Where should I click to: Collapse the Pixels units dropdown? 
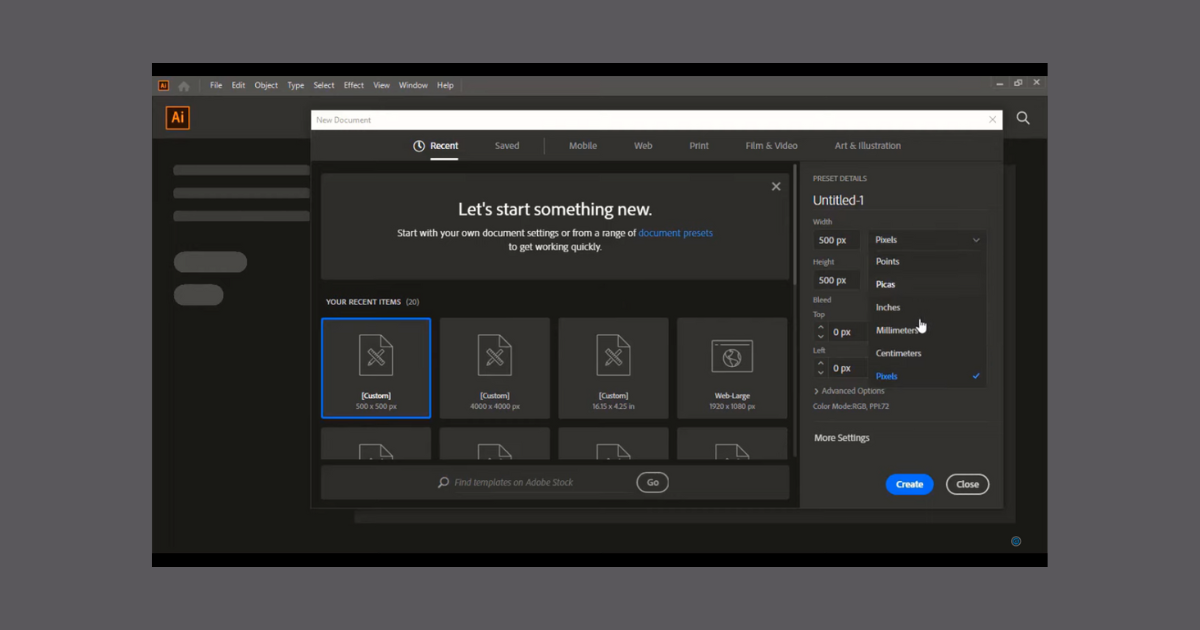[927, 240]
